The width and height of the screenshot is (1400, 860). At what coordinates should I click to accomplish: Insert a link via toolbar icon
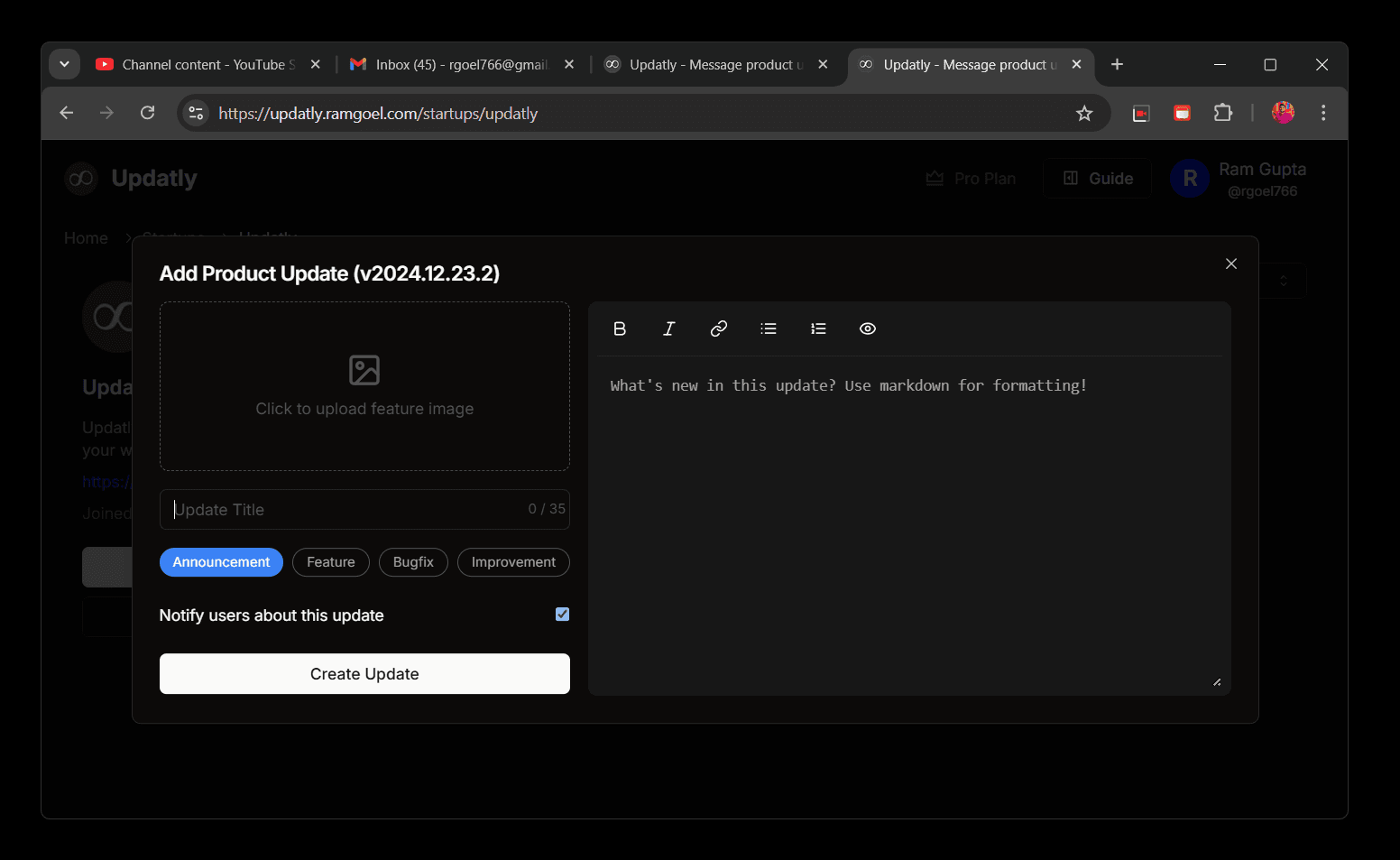(x=719, y=328)
